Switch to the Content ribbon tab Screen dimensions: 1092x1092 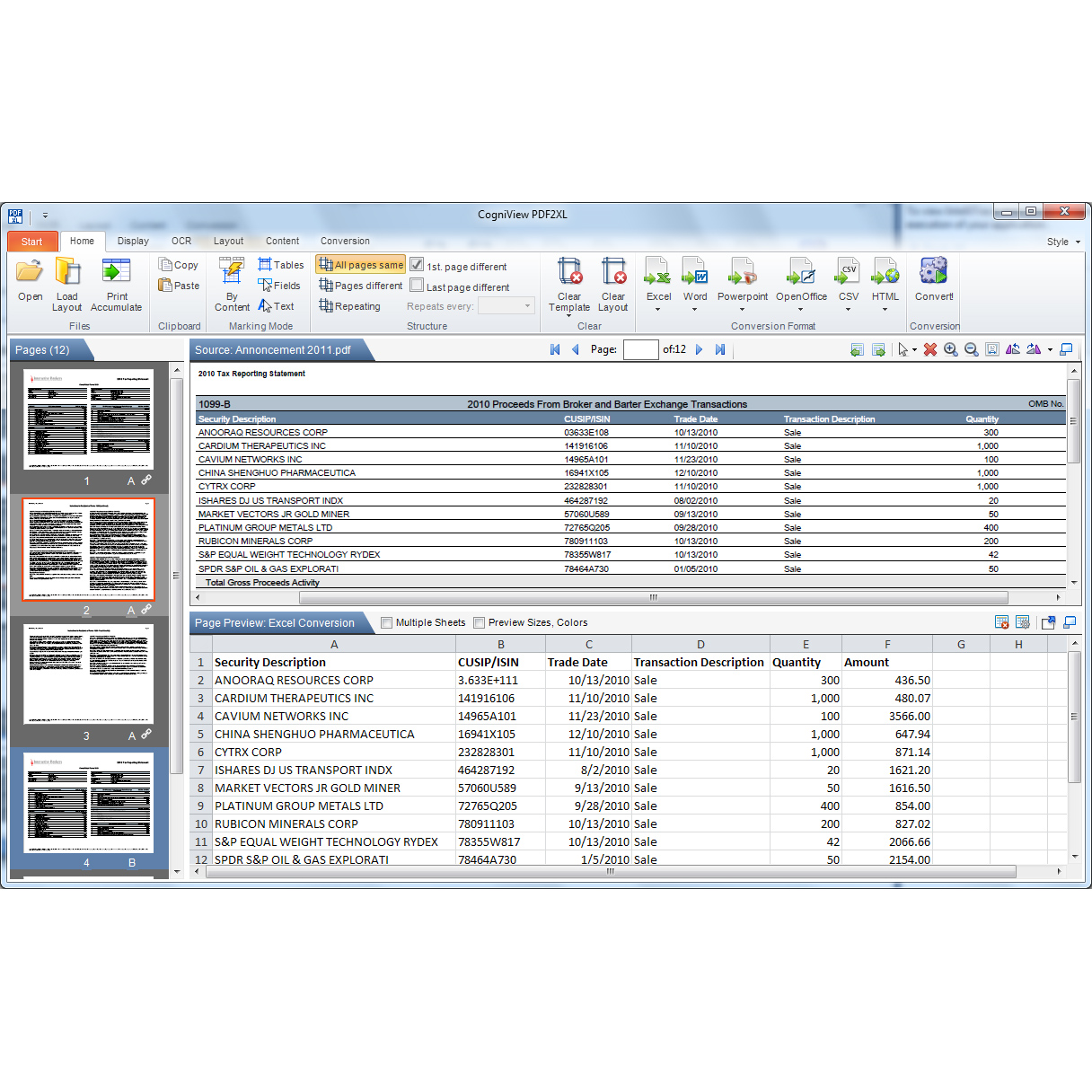coord(282,241)
